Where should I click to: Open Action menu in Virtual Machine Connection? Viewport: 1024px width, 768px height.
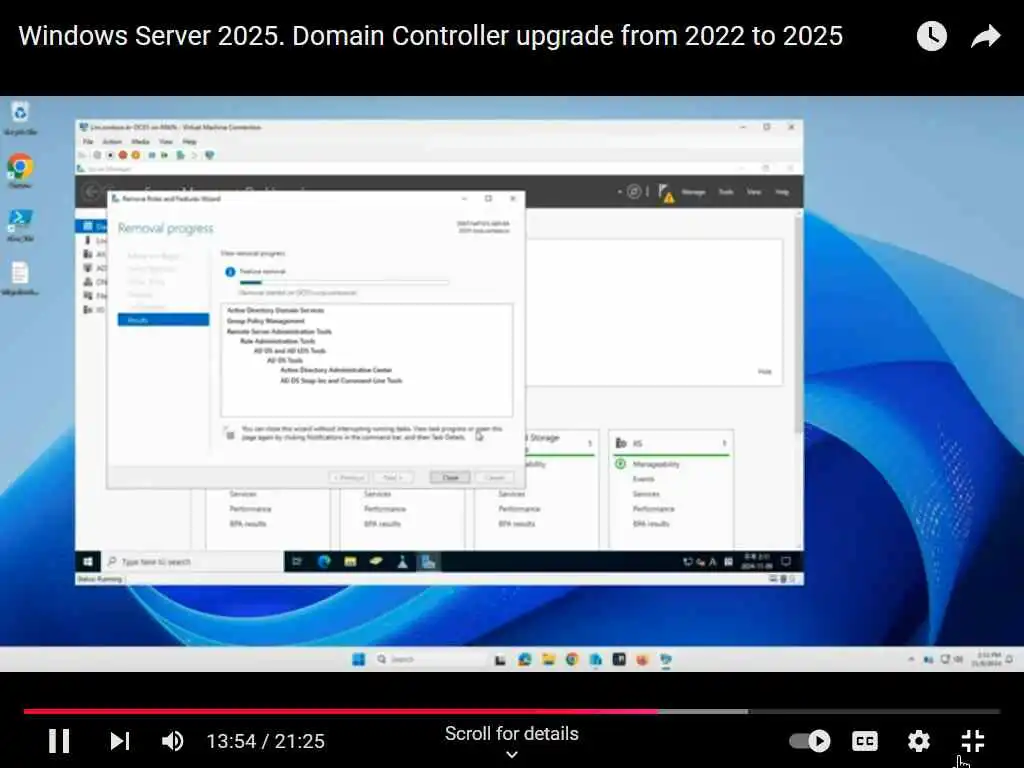click(112, 142)
